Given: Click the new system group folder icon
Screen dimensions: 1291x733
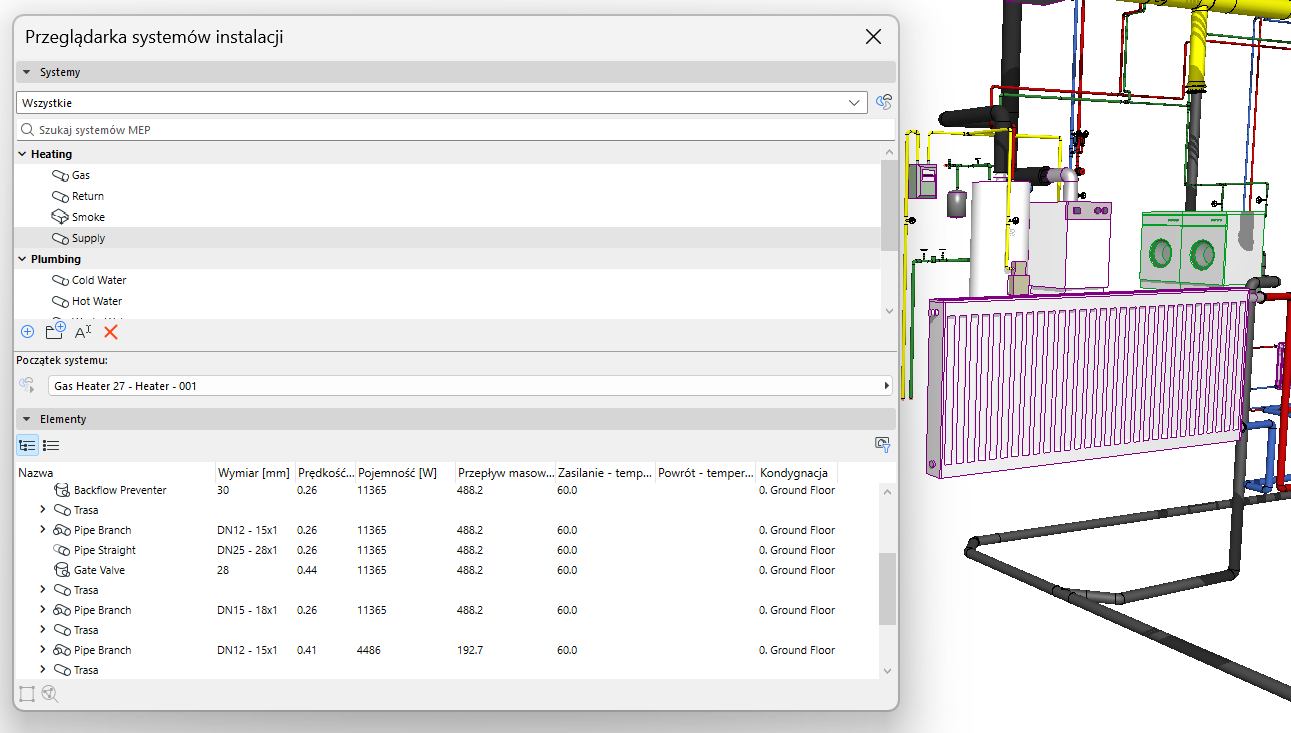Looking at the screenshot, I should click(55, 330).
